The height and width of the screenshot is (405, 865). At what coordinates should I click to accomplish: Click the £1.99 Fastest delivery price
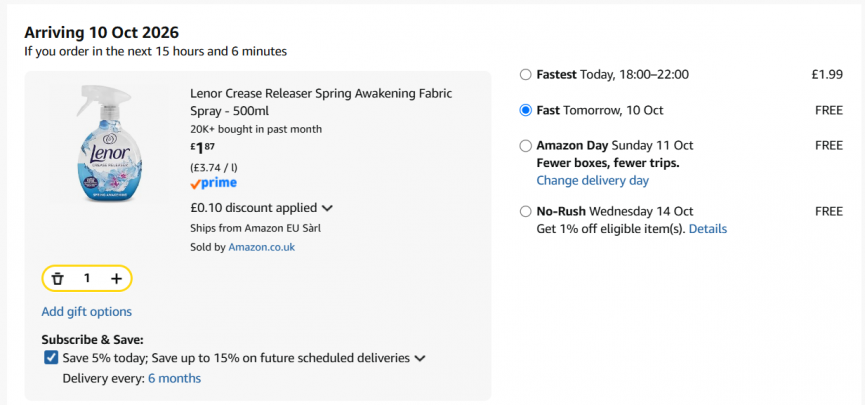[827, 74]
